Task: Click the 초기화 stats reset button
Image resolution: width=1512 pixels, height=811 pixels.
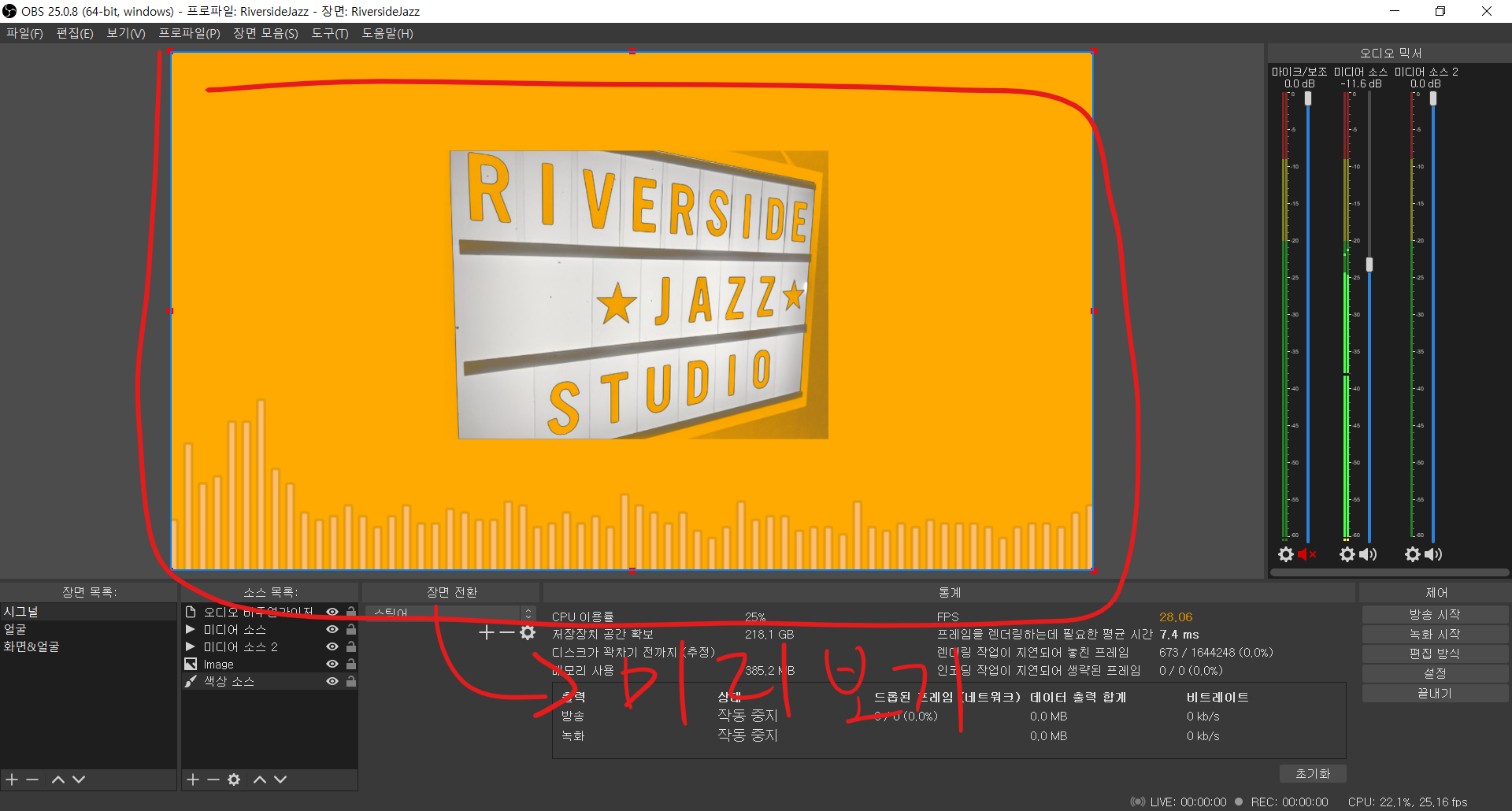Action: click(1312, 773)
